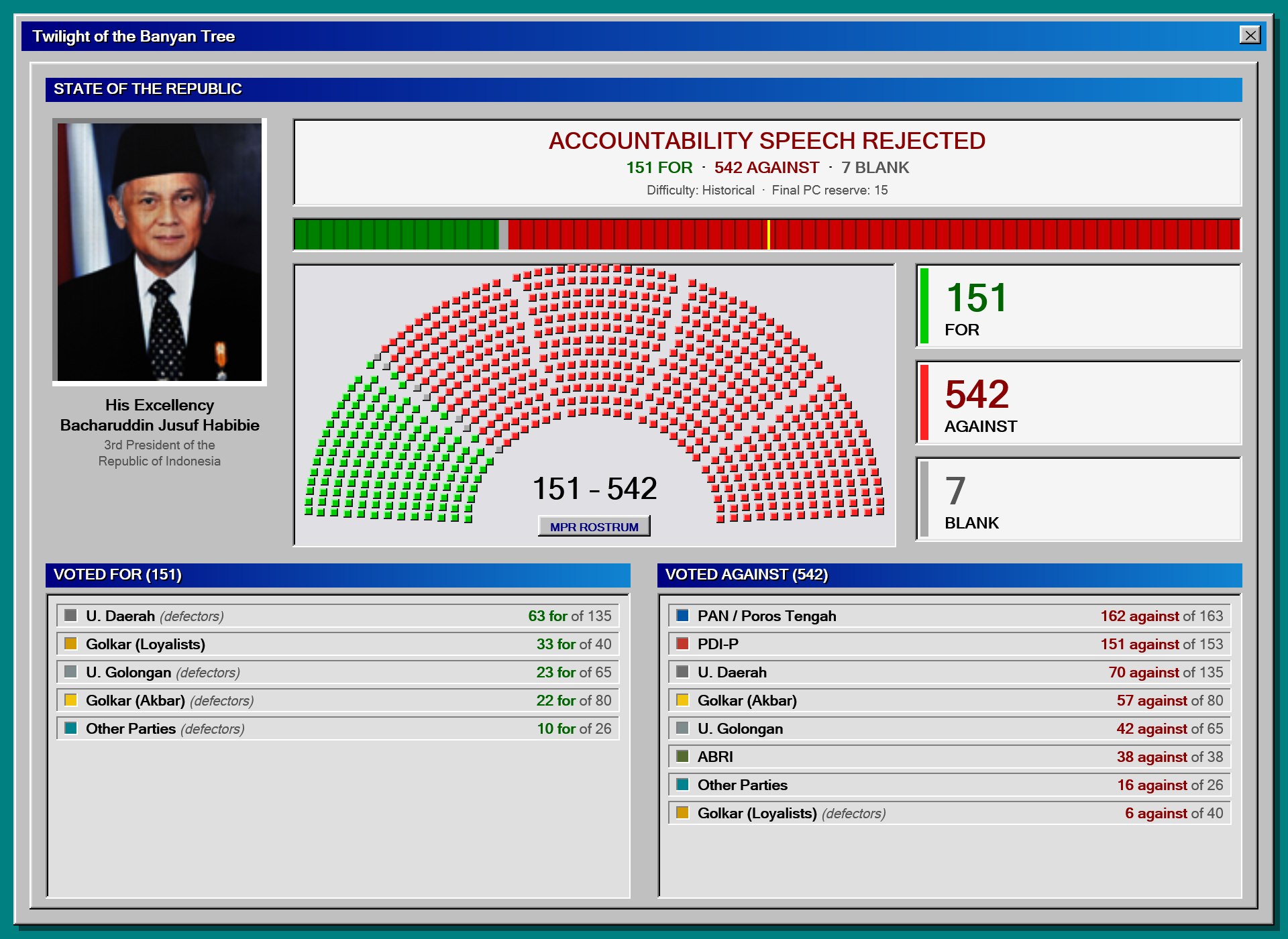Viewport: 1288px width, 939px height.
Task: Click 'Final PC reserve: 15' text
Action: tap(829, 190)
